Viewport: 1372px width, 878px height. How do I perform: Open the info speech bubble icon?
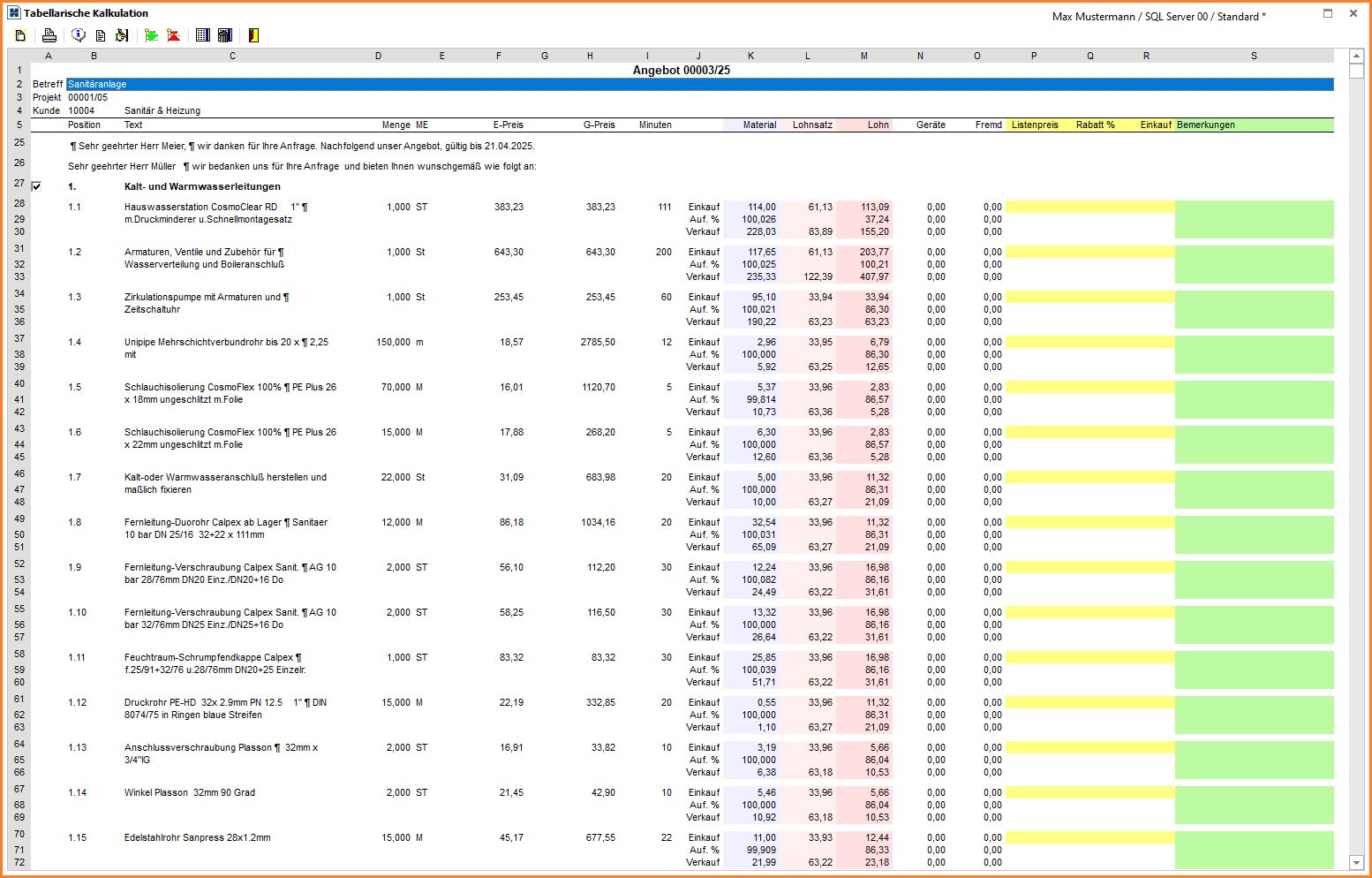pyautogui.click(x=79, y=35)
